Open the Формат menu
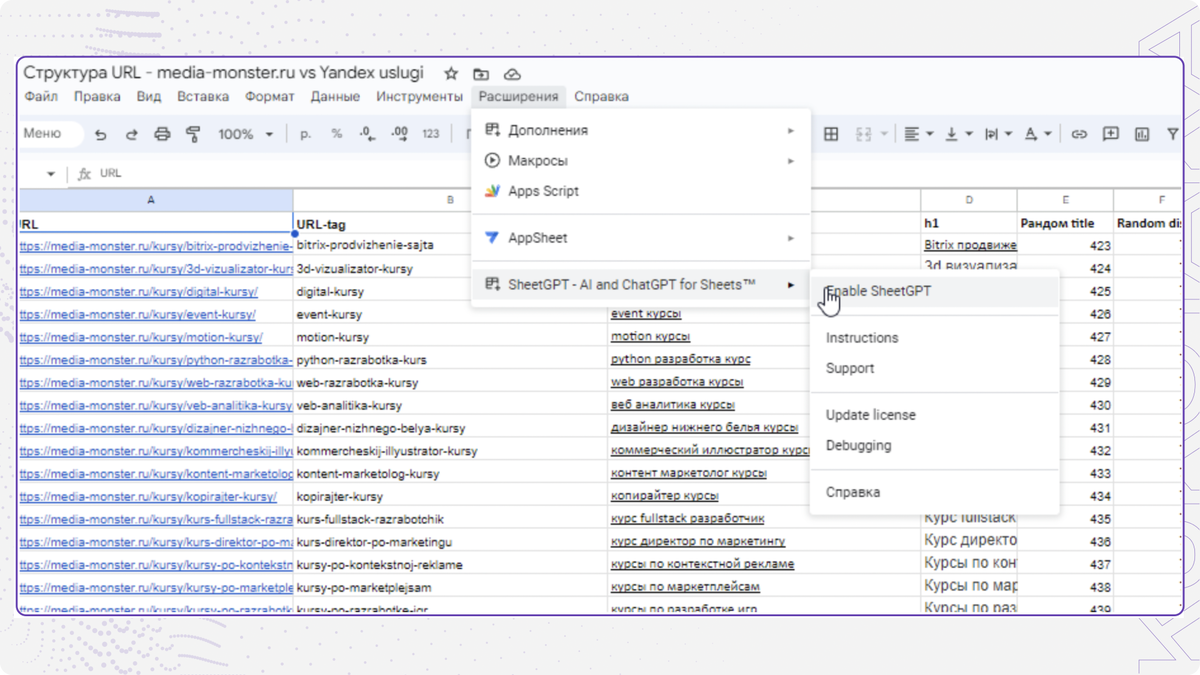Screen dimensions: 1200x675 pos(269,97)
